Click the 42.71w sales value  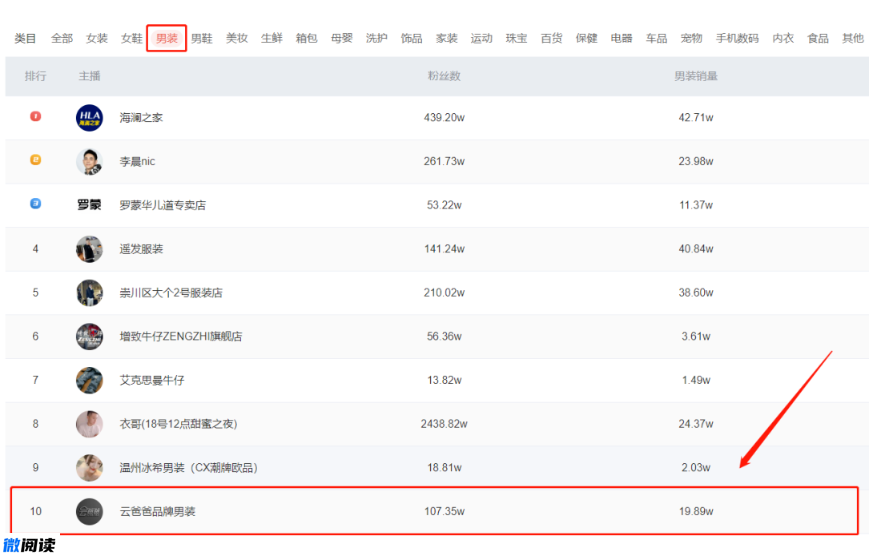696,118
